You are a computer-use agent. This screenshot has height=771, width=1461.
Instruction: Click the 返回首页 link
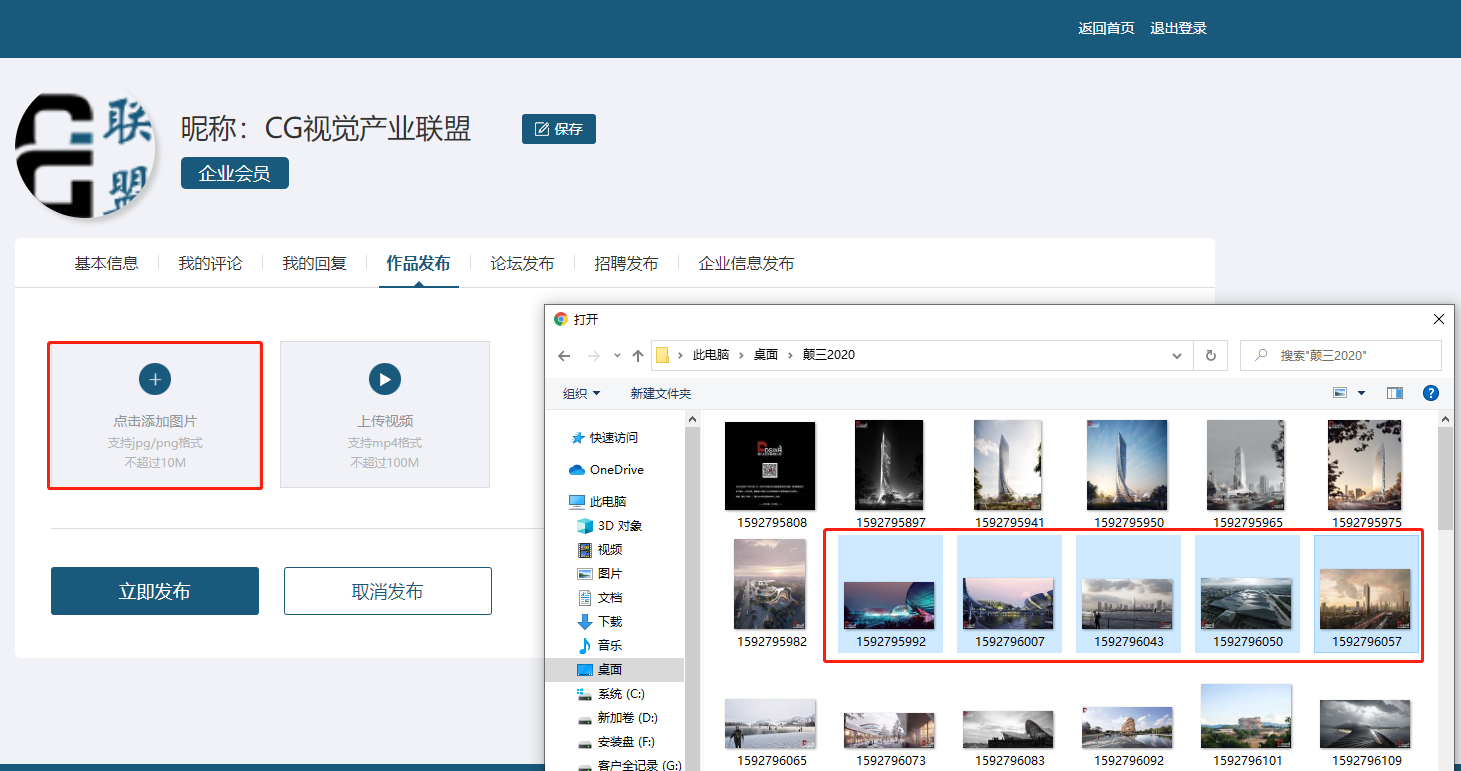1106,28
